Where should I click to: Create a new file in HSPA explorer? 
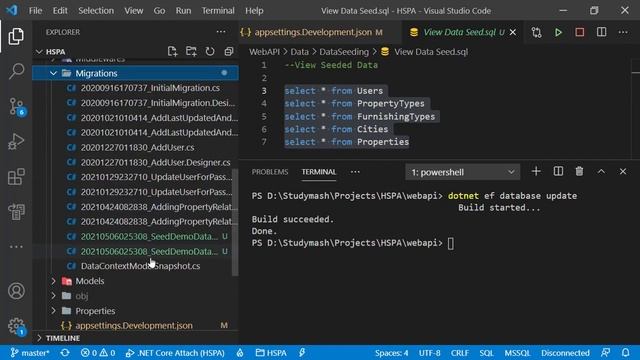click(x=172, y=51)
